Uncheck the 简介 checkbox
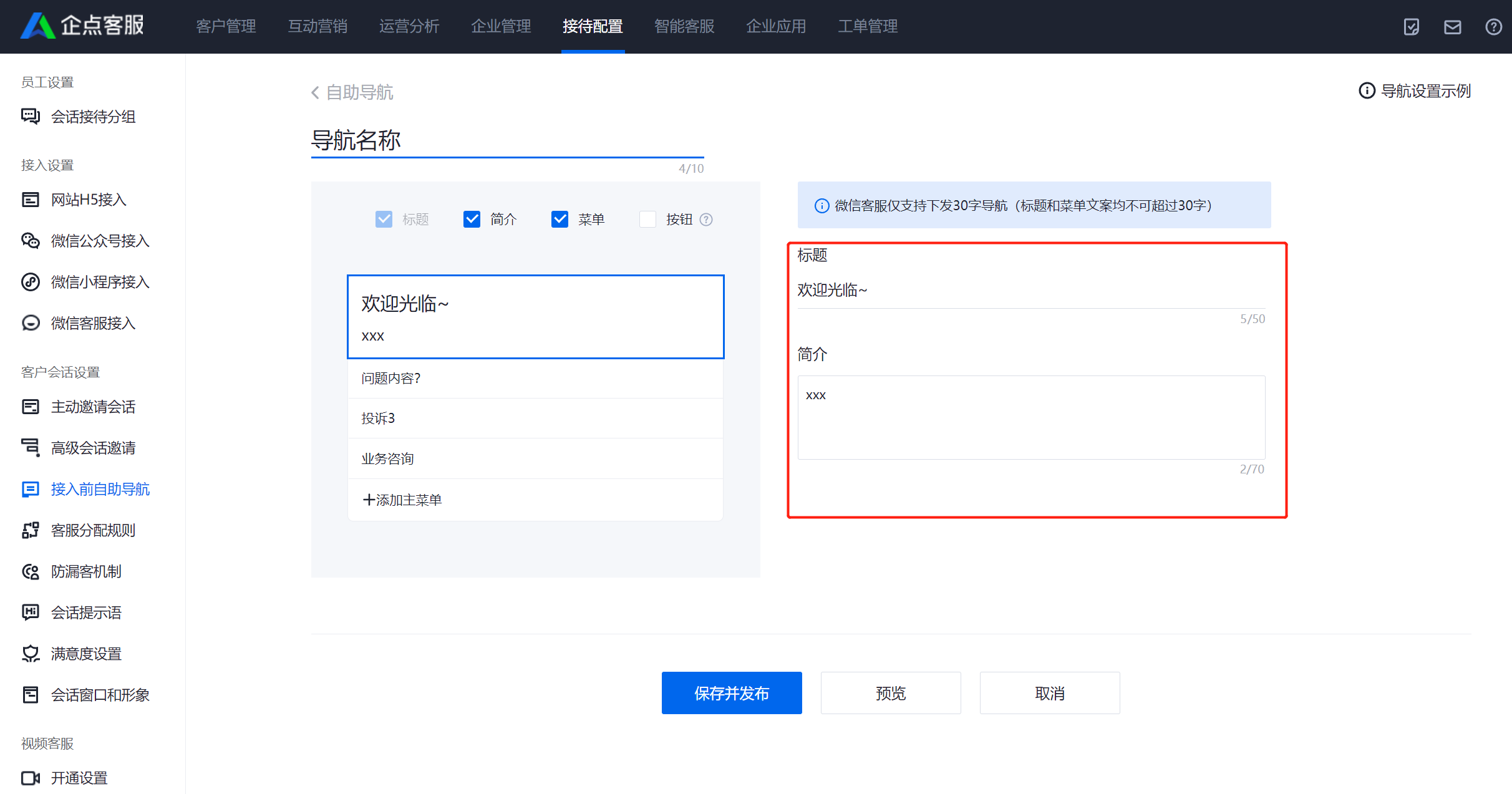The height and width of the screenshot is (794, 1512). pos(472,220)
